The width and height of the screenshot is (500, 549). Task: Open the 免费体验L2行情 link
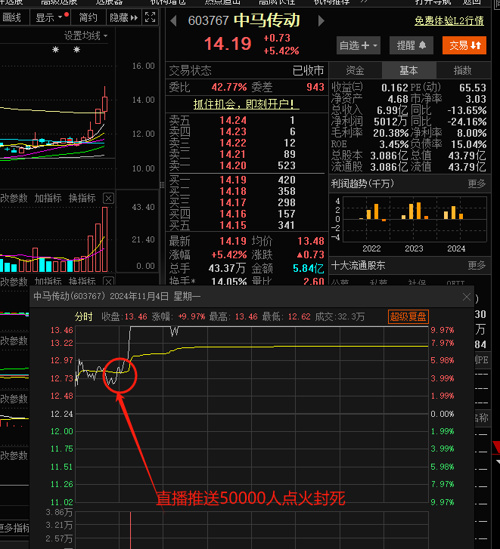pyautogui.click(x=449, y=21)
